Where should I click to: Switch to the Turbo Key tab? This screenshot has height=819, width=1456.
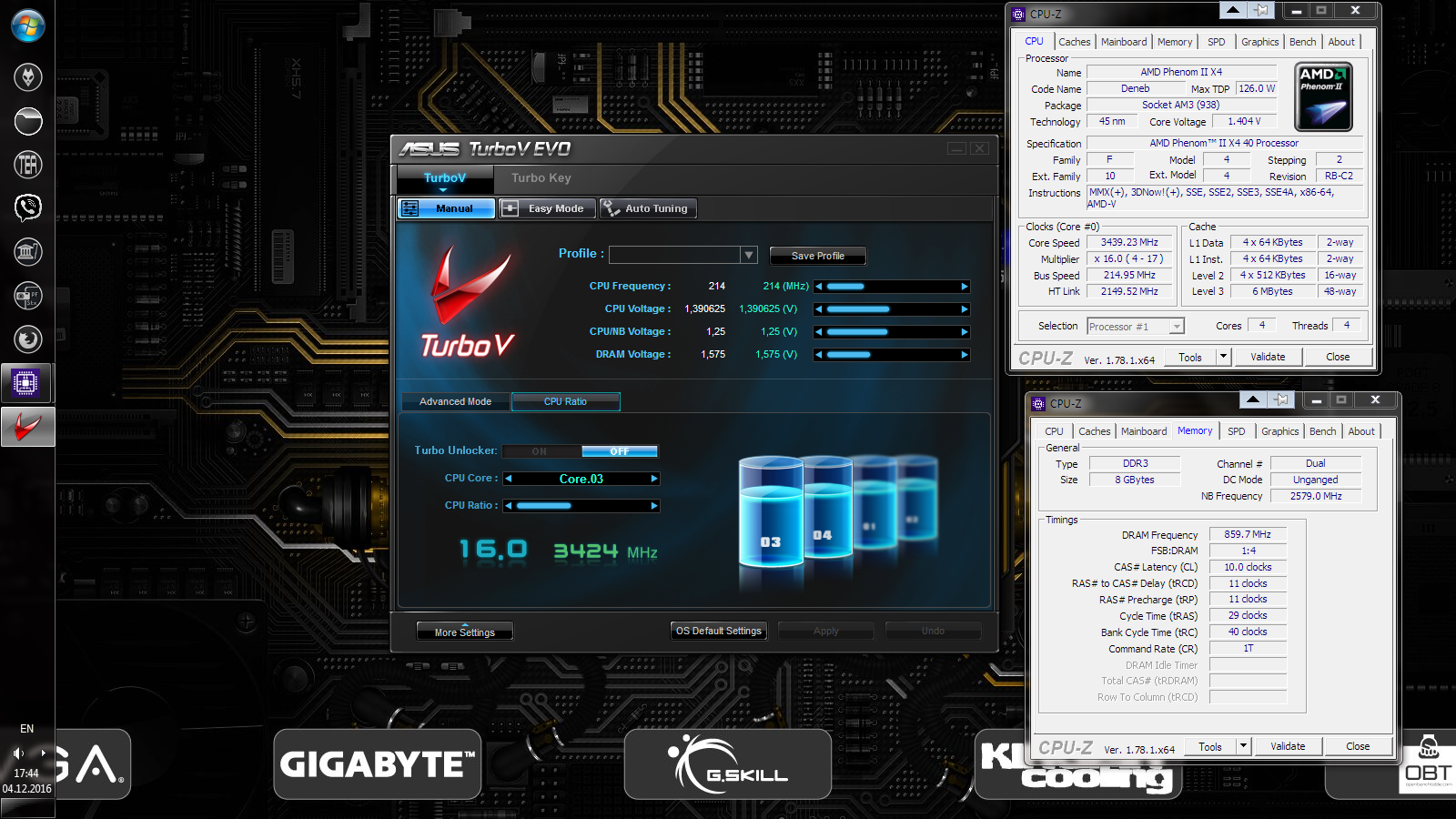pos(541,178)
